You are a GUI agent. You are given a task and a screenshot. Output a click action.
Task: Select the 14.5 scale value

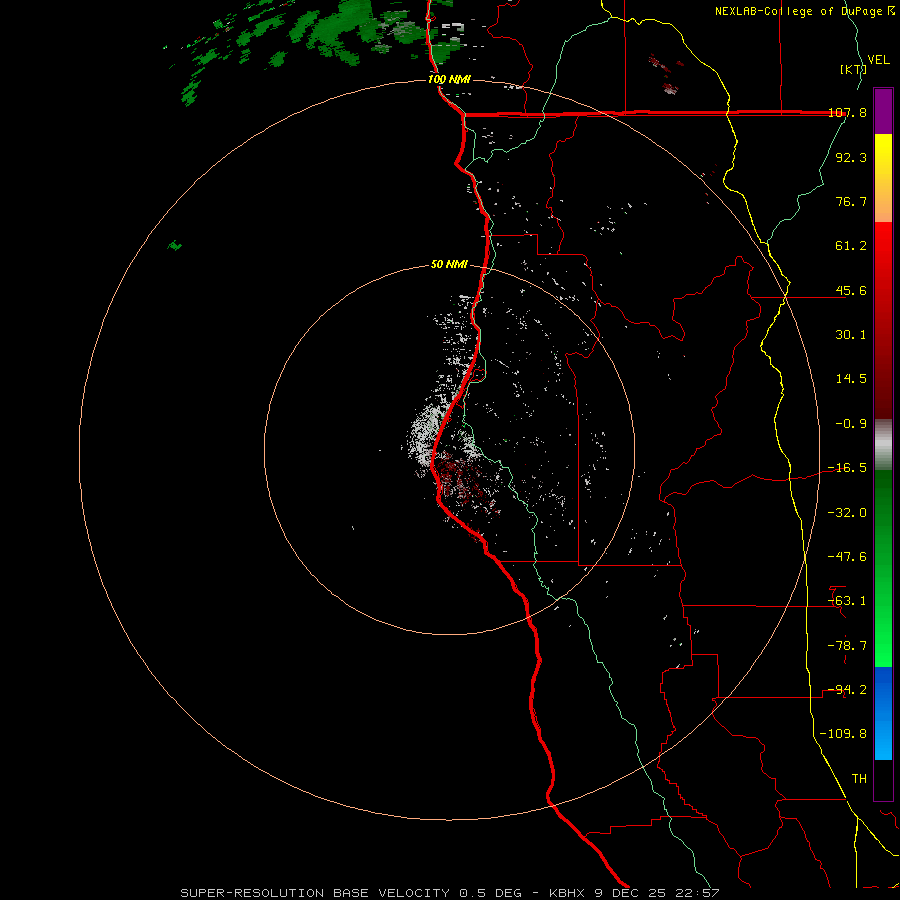click(851, 379)
